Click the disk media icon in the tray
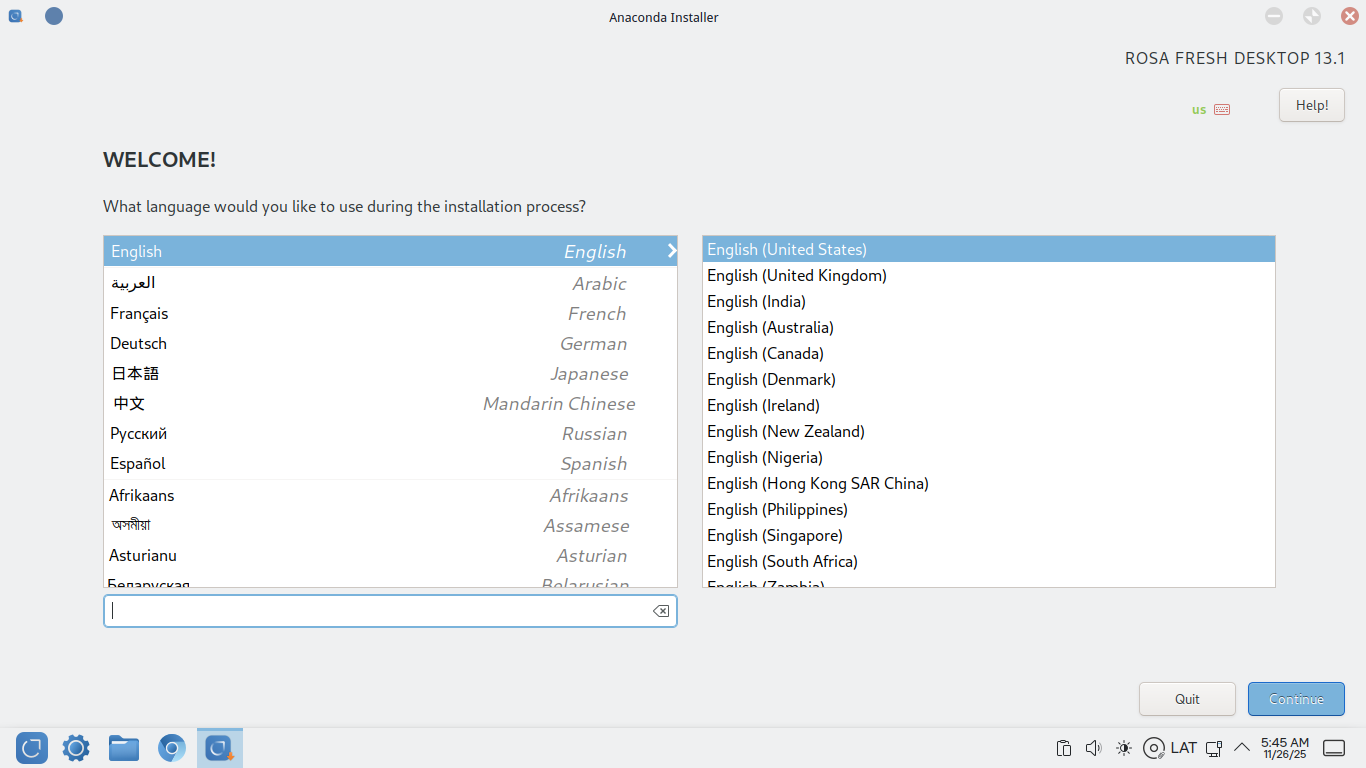The height and width of the screenshot is (768, 1366). click(1154, 748)
